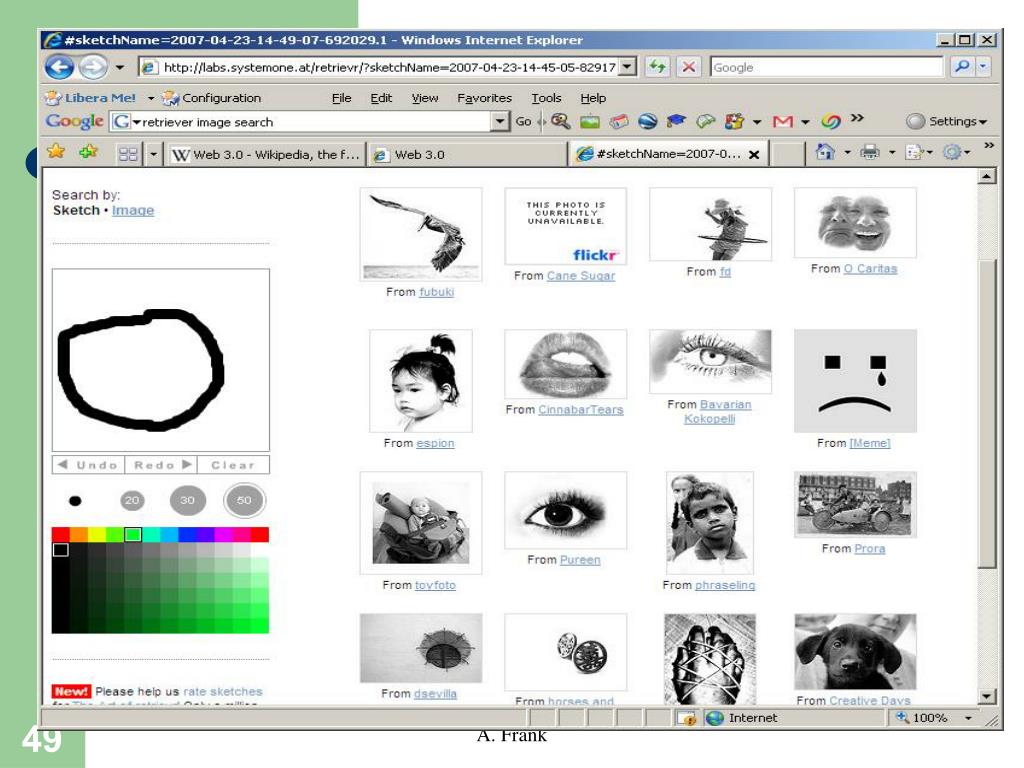Select the smallest black dot brush size

(75, 501)
